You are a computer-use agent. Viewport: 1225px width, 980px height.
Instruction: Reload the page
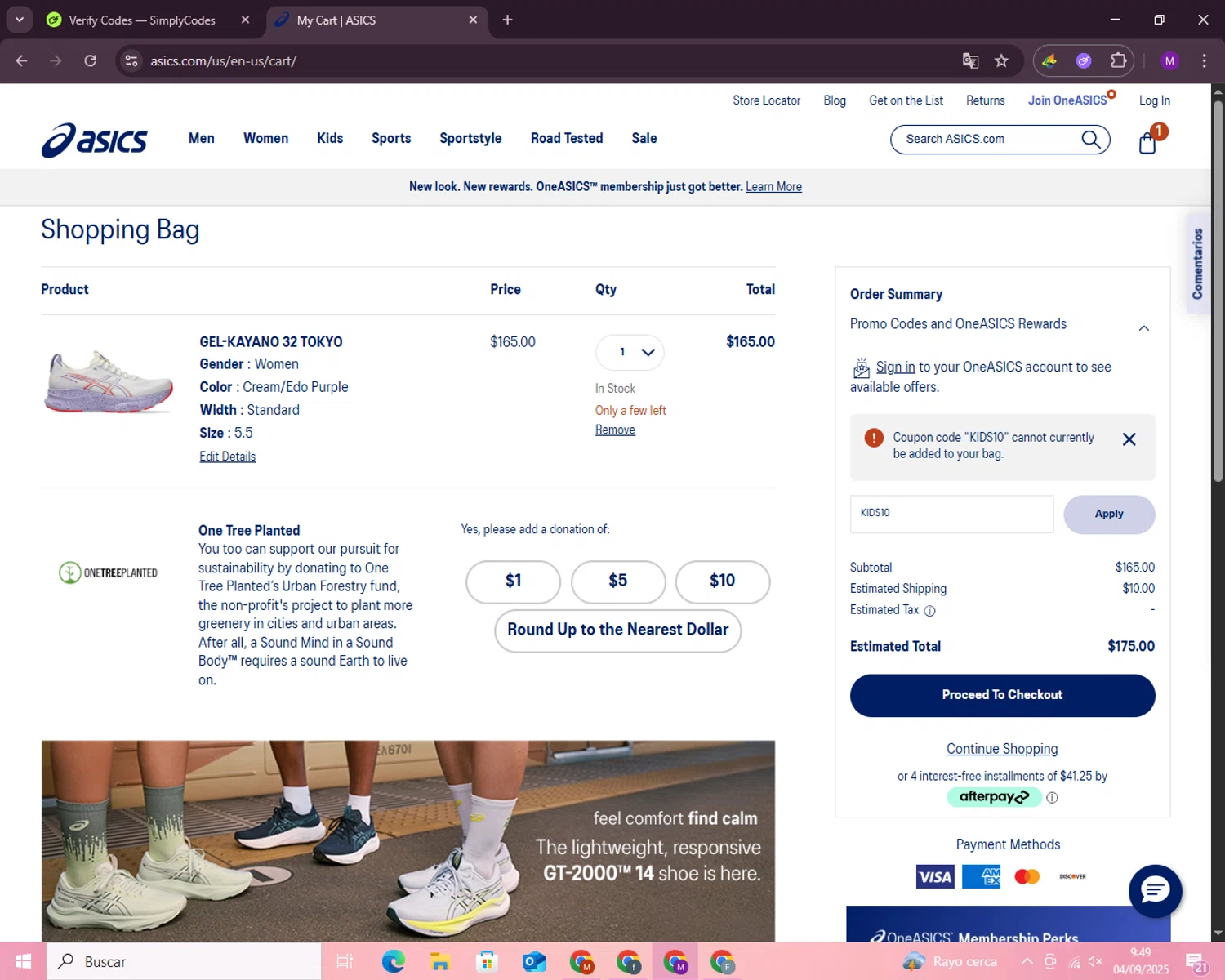pyautogui.click(x=91, y=60)
